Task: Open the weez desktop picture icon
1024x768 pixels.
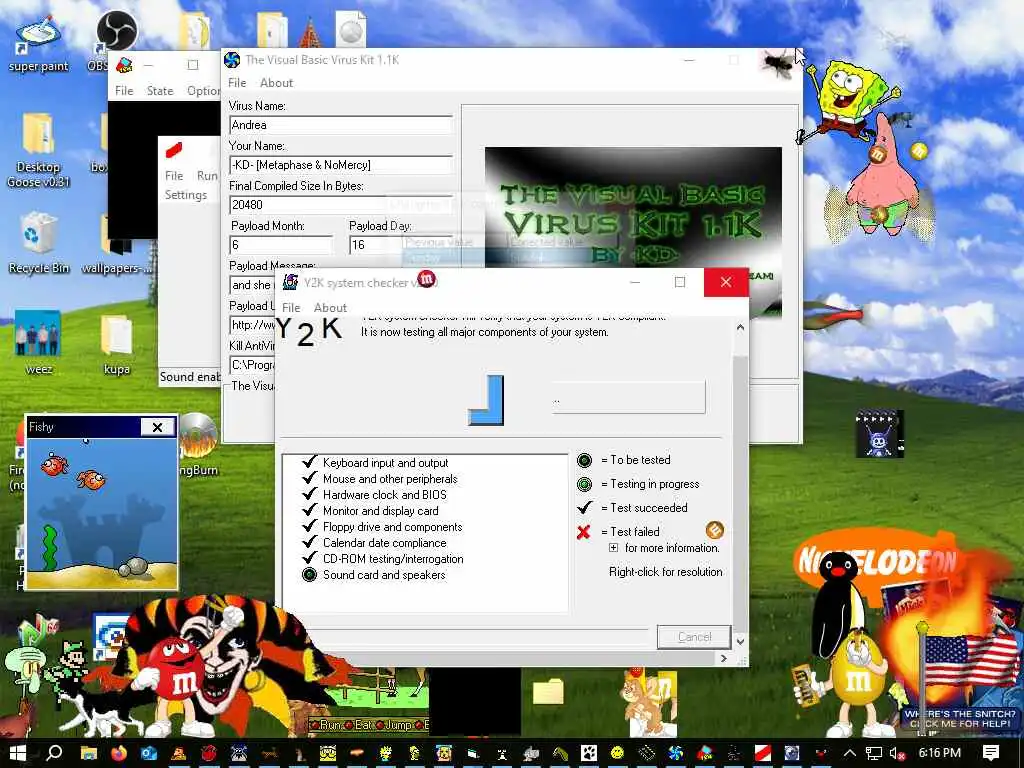Action: pos(38,343)
